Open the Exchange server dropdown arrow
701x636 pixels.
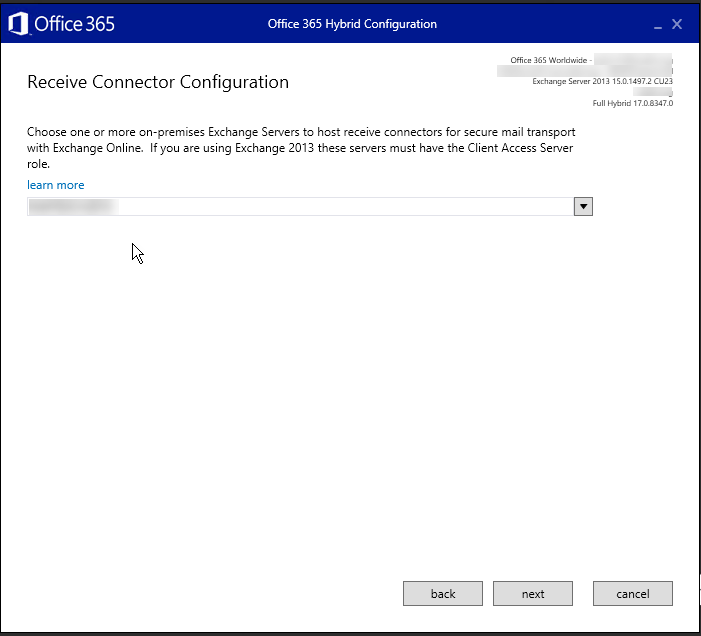[583, 206]
